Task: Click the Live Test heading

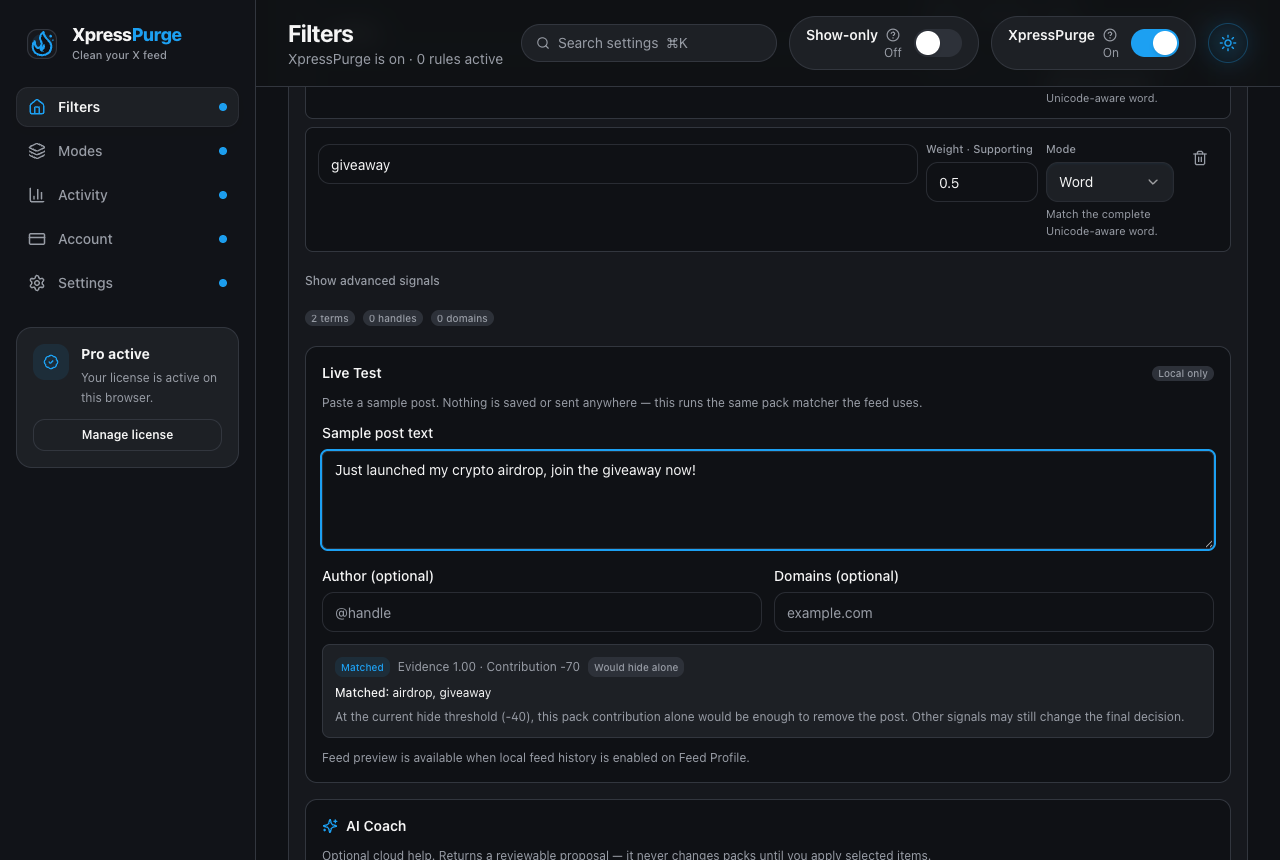Action: [x=352, y=373]
